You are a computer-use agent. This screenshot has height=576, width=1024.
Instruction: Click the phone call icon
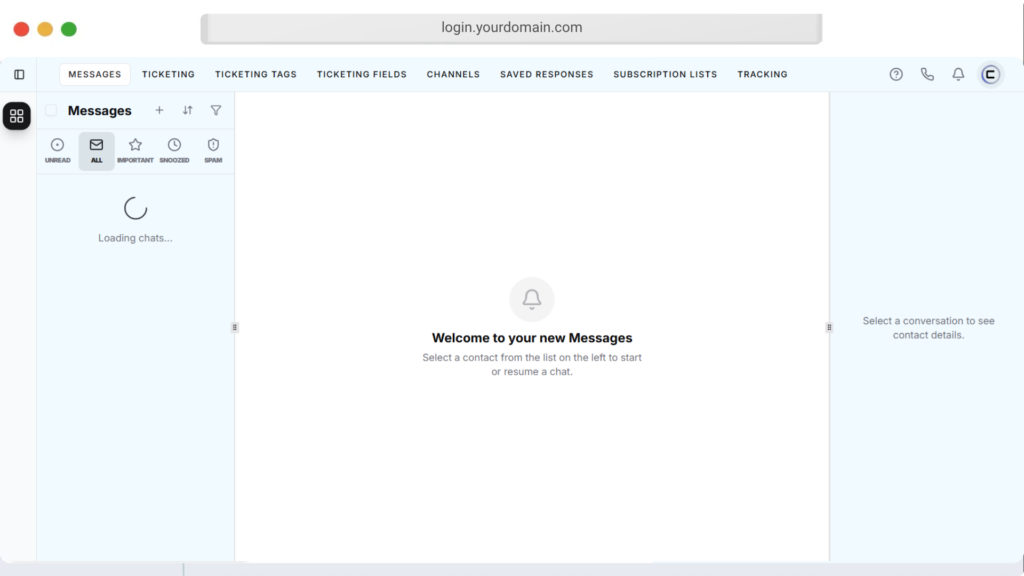tap(927, 74)
